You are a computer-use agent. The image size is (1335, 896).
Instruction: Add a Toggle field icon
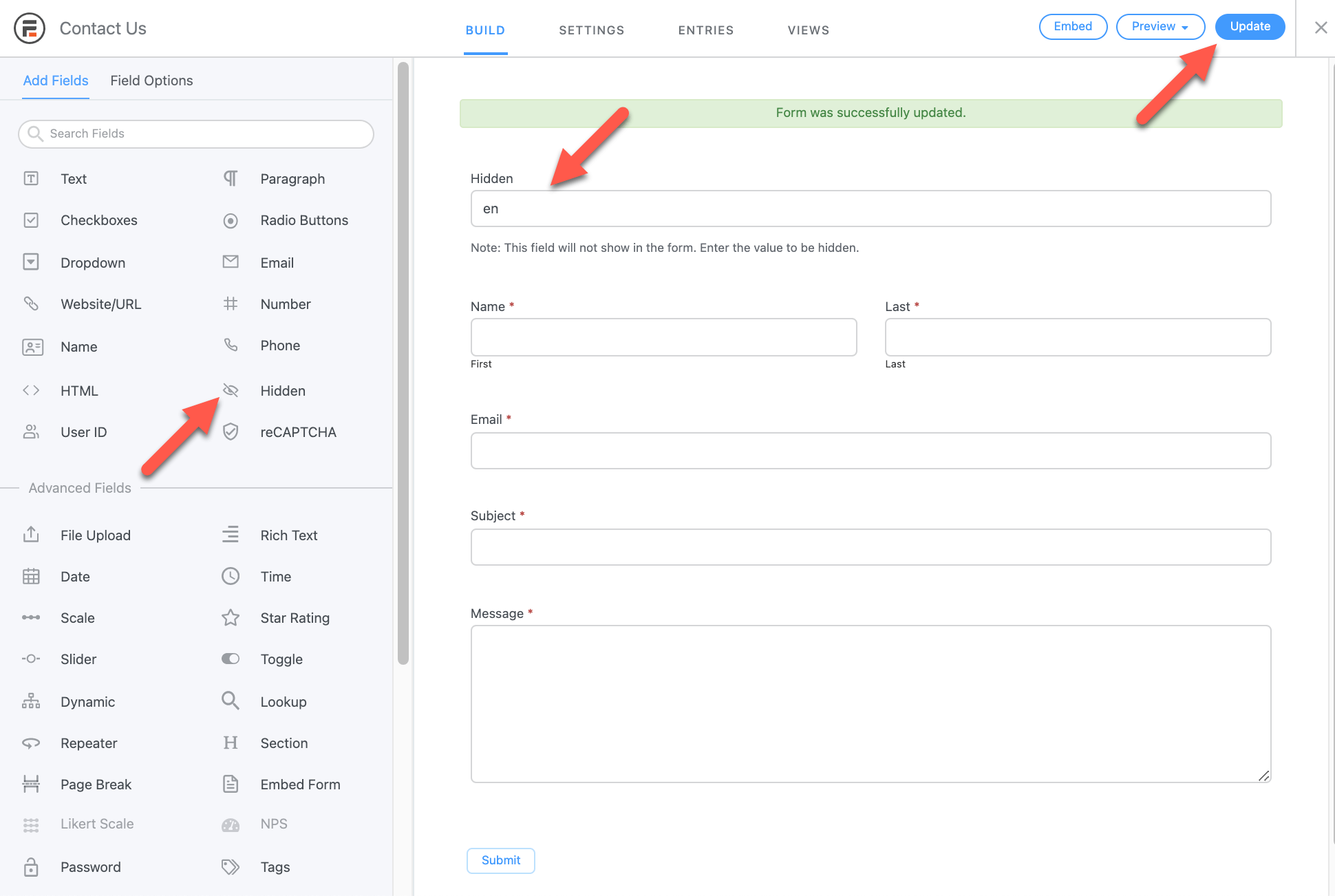(231, 659)
